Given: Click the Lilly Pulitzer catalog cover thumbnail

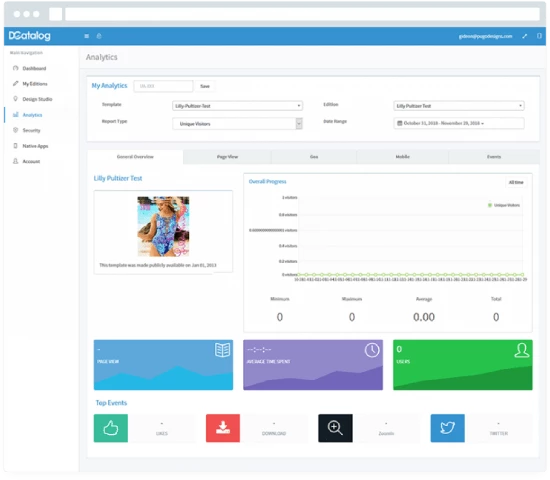Looking at the screenshot, I should pyautogui.click(x=163, y=226).
